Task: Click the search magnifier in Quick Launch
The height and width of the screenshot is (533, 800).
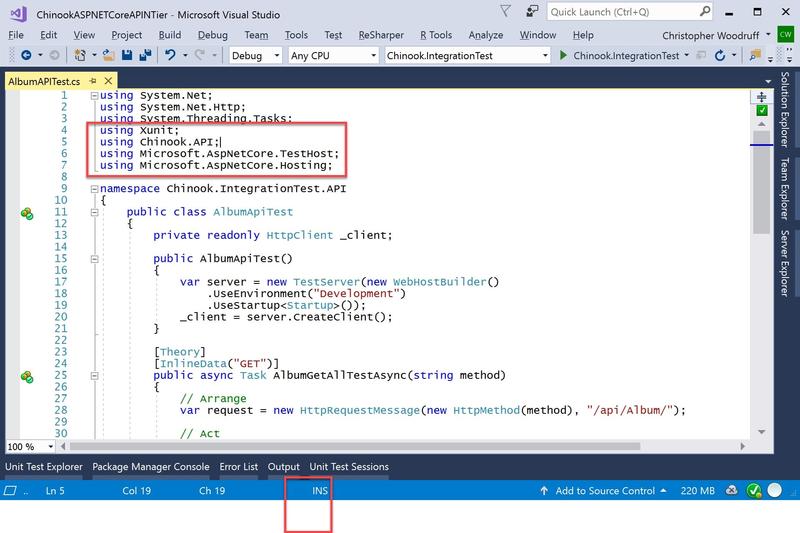Action: pyautogui.click(x=705, y=11)
